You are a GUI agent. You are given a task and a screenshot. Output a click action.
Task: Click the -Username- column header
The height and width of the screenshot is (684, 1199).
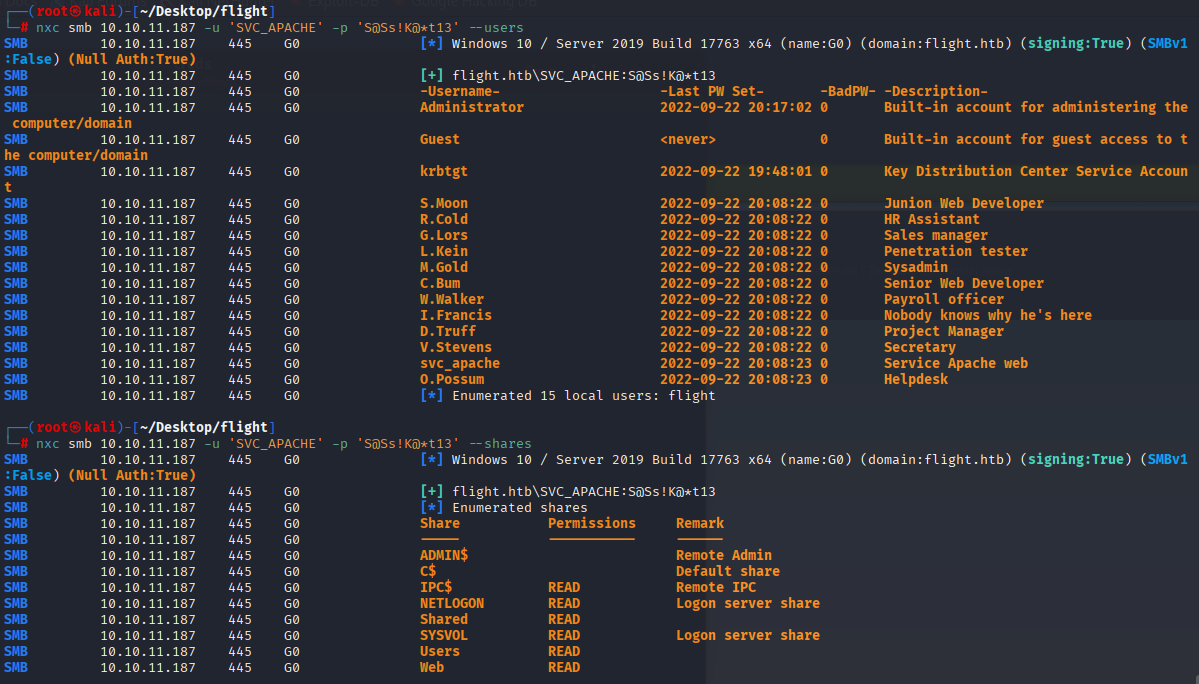click(460, 92)
